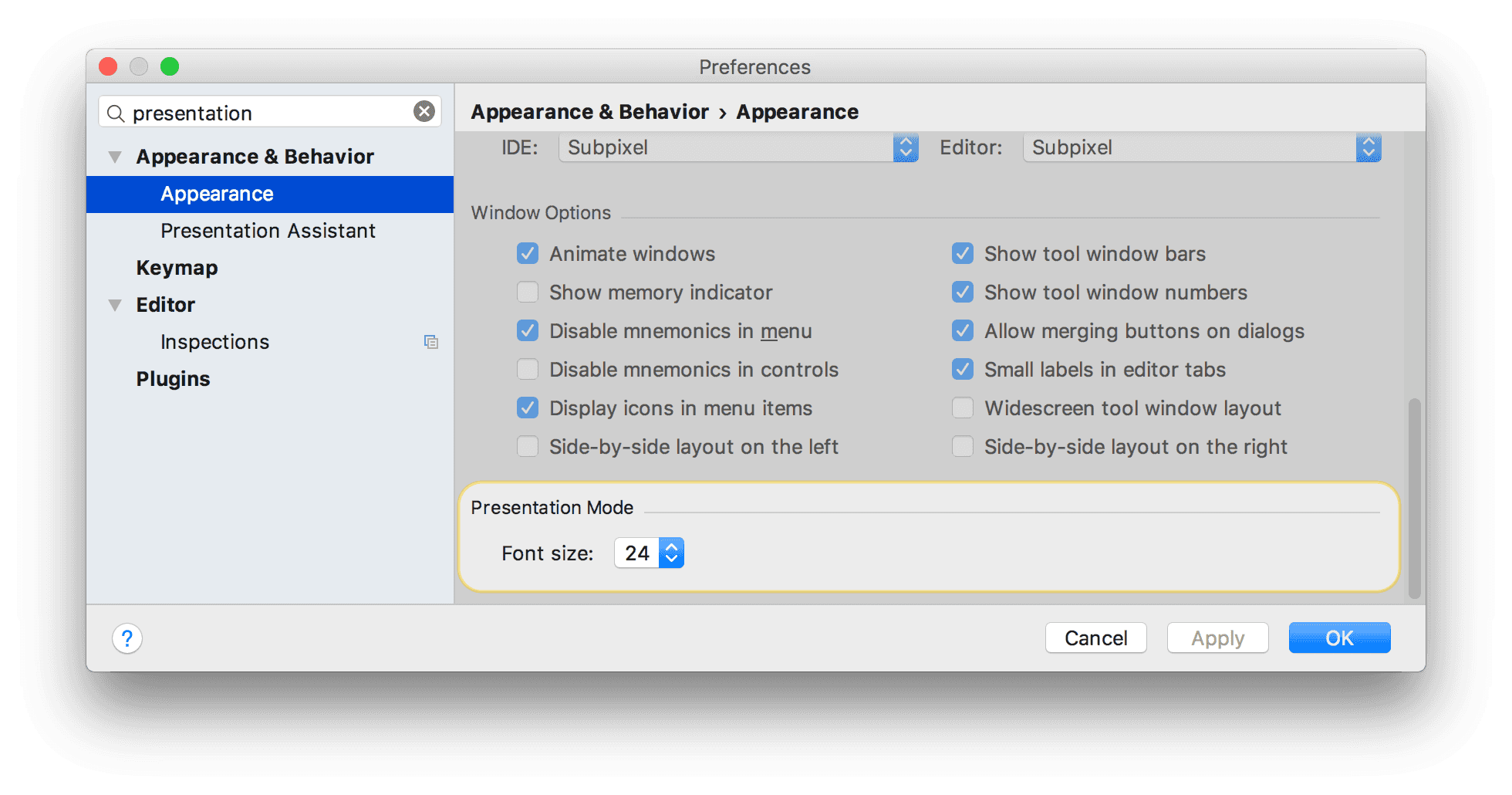Image resolution: width=1512 pixels, height=795 pixels.
Task: Toggle Widescreen tool window layout
Action: coord(962,408)
